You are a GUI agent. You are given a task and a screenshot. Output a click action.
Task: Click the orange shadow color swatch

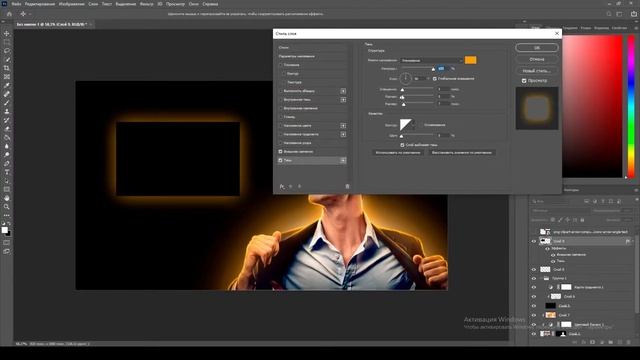[x=470, y=60]
